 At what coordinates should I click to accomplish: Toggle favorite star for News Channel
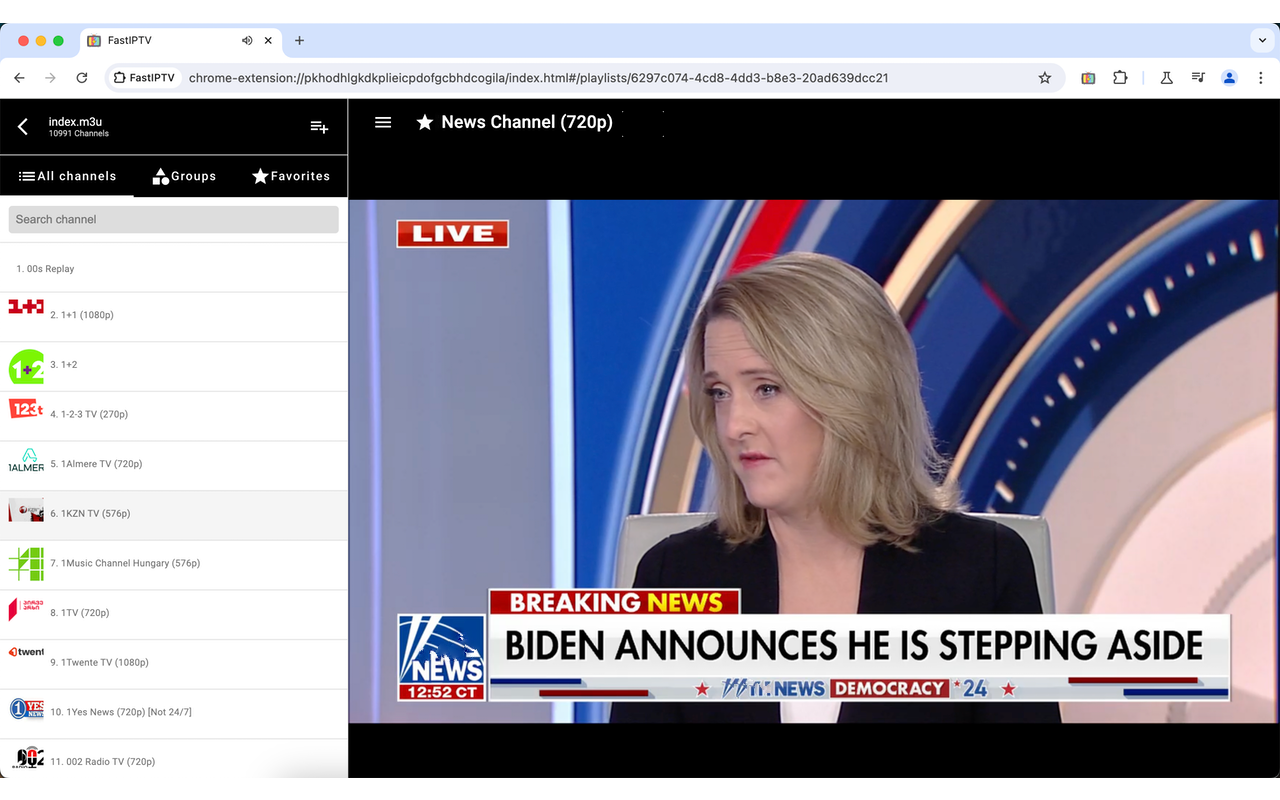pos(425,122)
